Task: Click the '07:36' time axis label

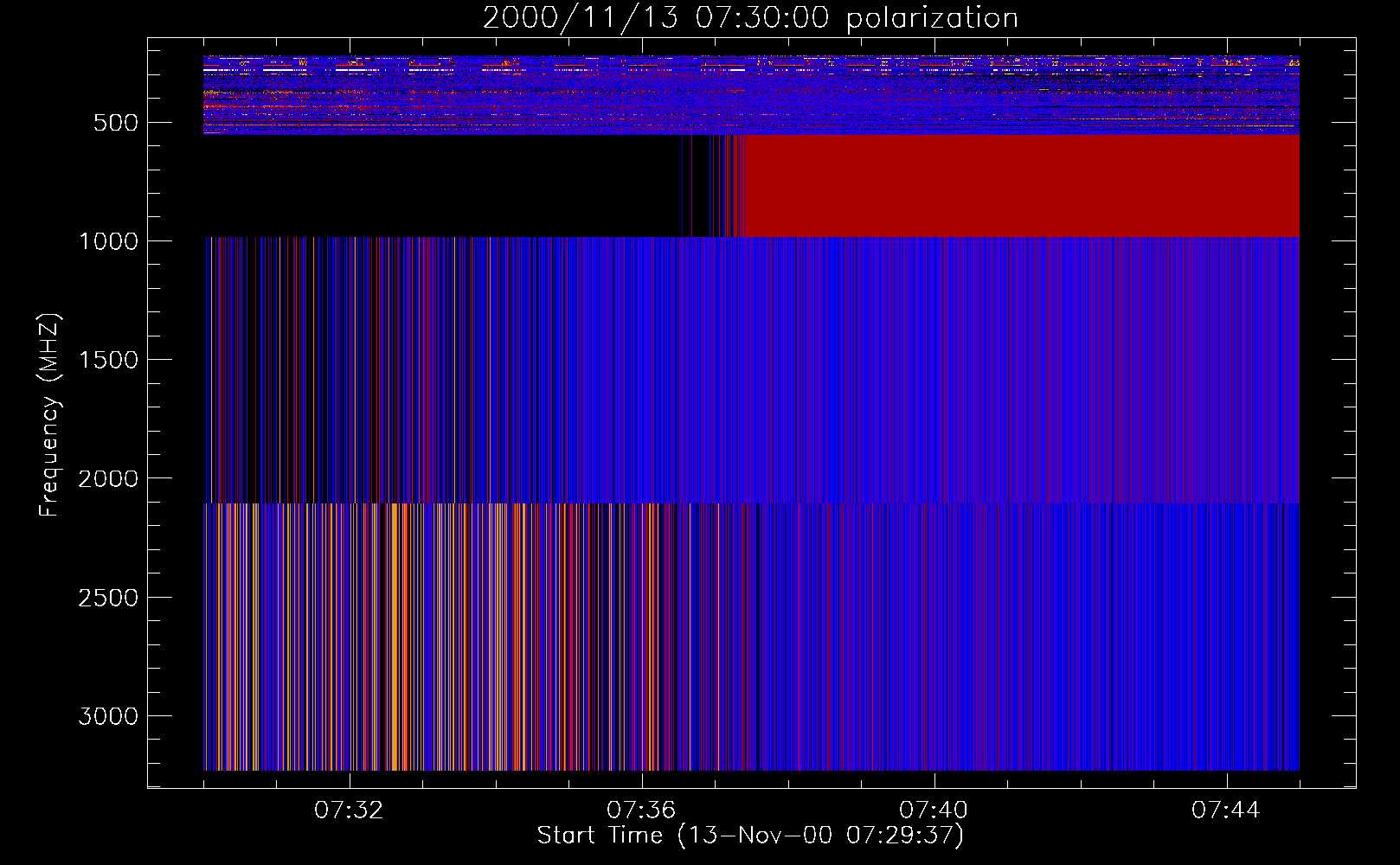Action: pyautogui.click(x=641, y=811)
